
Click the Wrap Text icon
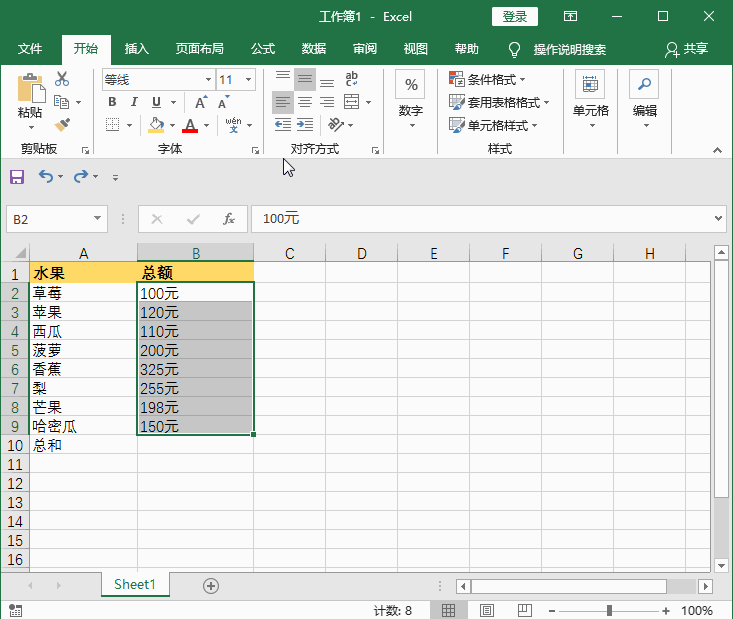352,80
